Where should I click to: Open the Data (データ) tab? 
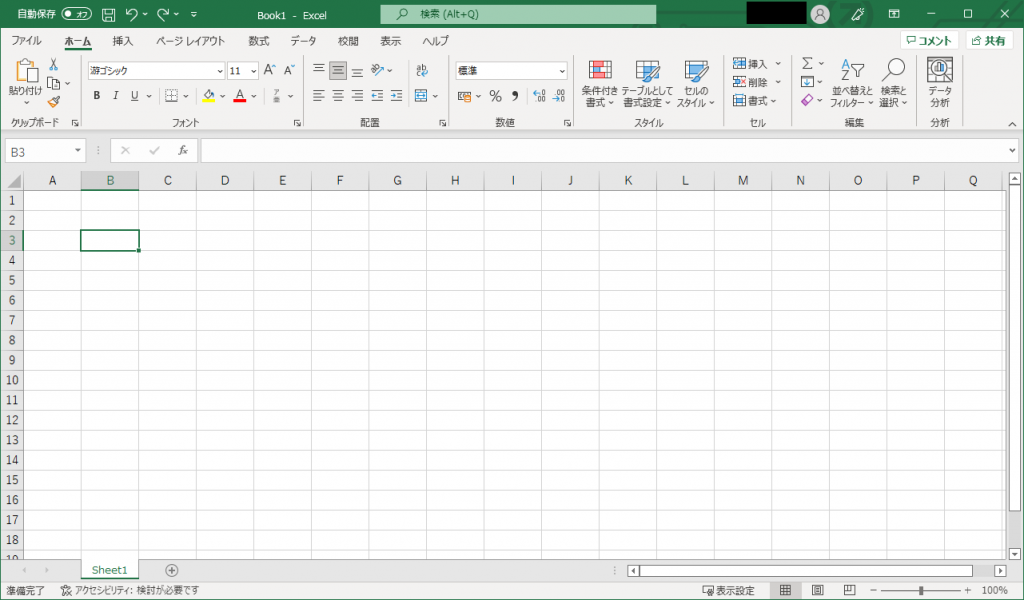[x=303, y=40]
